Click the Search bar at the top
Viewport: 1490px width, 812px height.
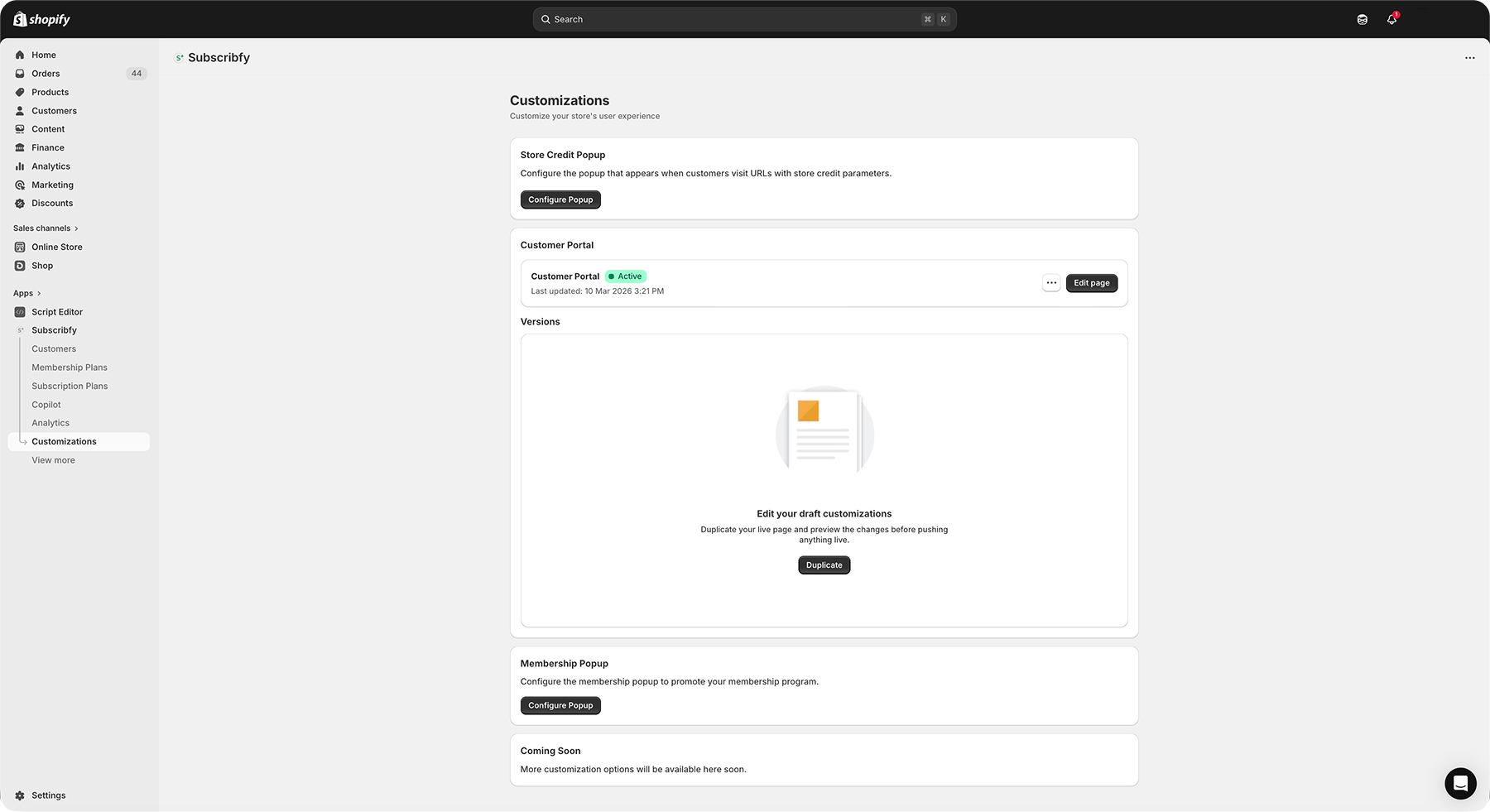[x=743, y=18]
